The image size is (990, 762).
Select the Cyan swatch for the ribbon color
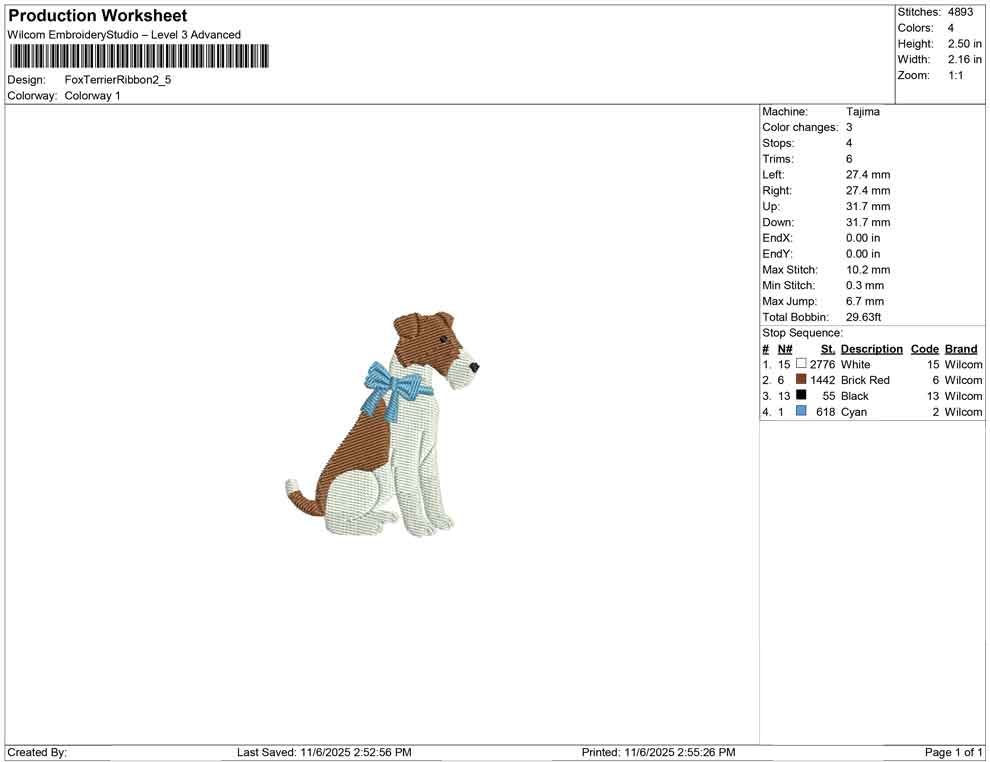(801, 411)
